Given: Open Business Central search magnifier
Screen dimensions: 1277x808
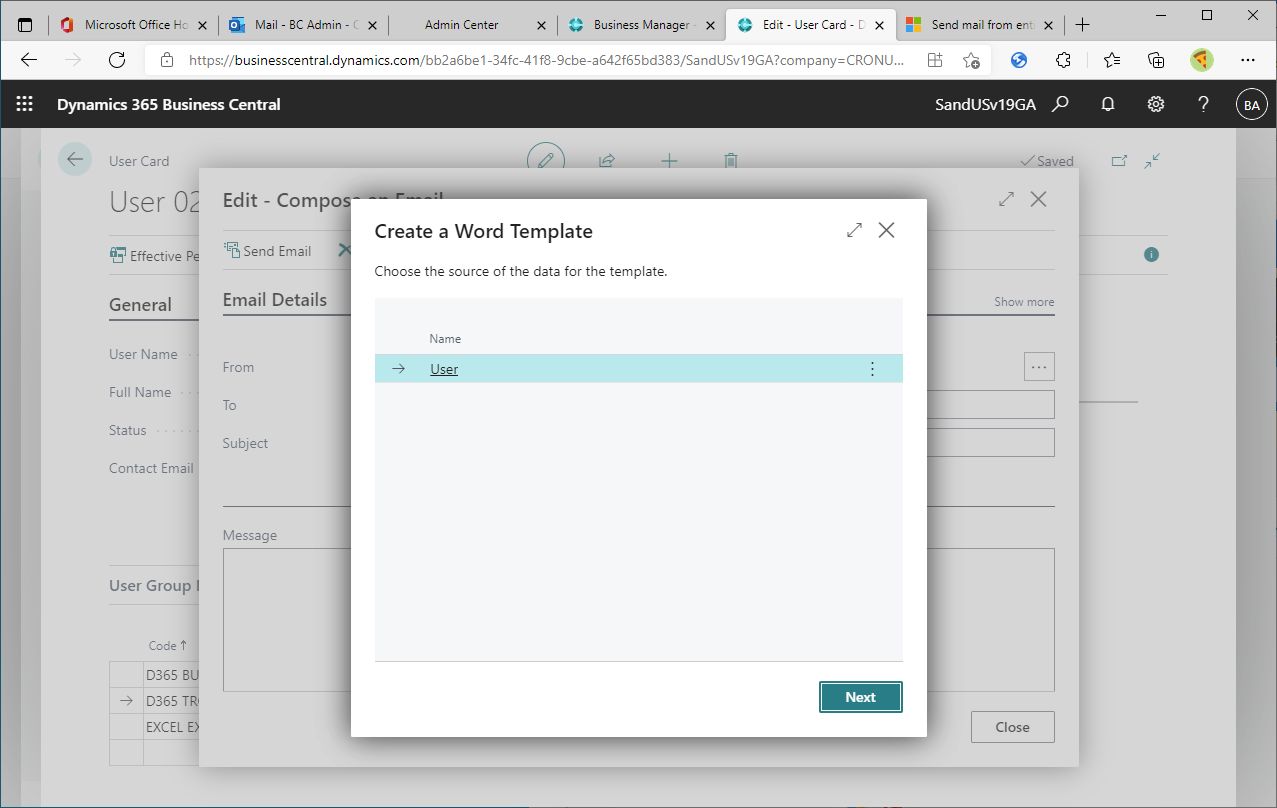Looking at the screenshot, I should click(x=1061, y=103).
